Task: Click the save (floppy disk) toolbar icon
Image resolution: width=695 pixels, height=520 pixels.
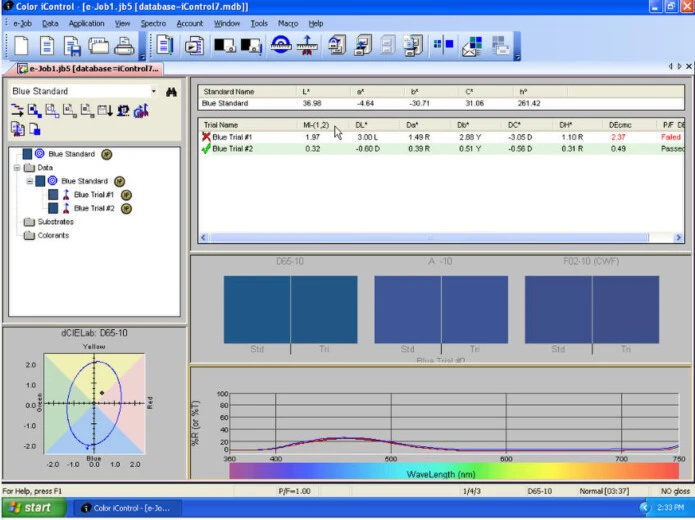Action: pos(72,45)
